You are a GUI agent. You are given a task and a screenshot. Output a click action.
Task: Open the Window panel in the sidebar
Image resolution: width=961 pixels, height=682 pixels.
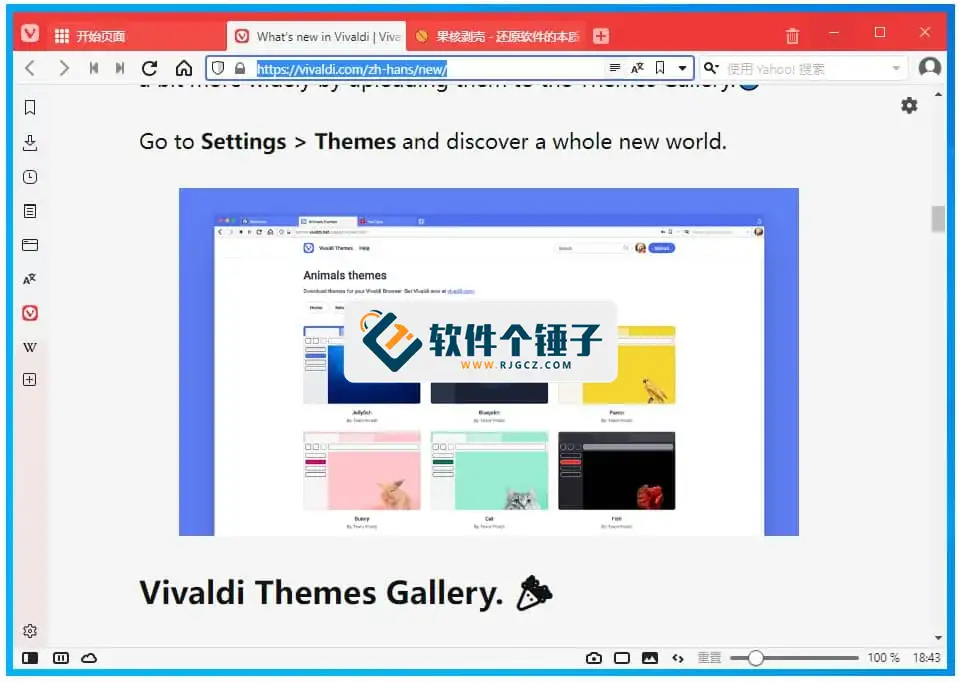pyautogui.click(x=29, y=245)
